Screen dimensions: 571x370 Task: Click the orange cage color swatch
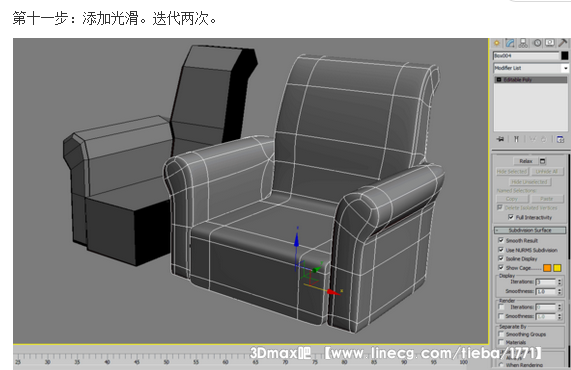pyautogui.click(x=547, y=268)
